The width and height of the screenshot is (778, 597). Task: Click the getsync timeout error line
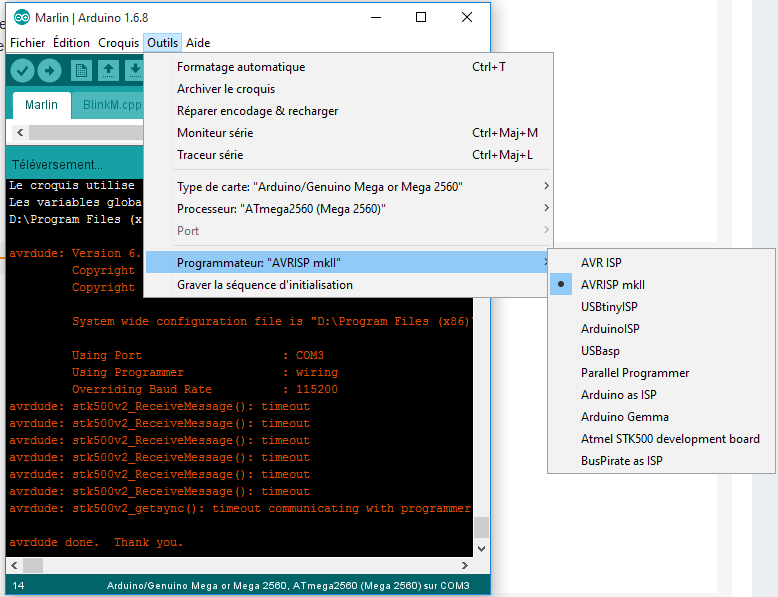(x=240, y=508)
